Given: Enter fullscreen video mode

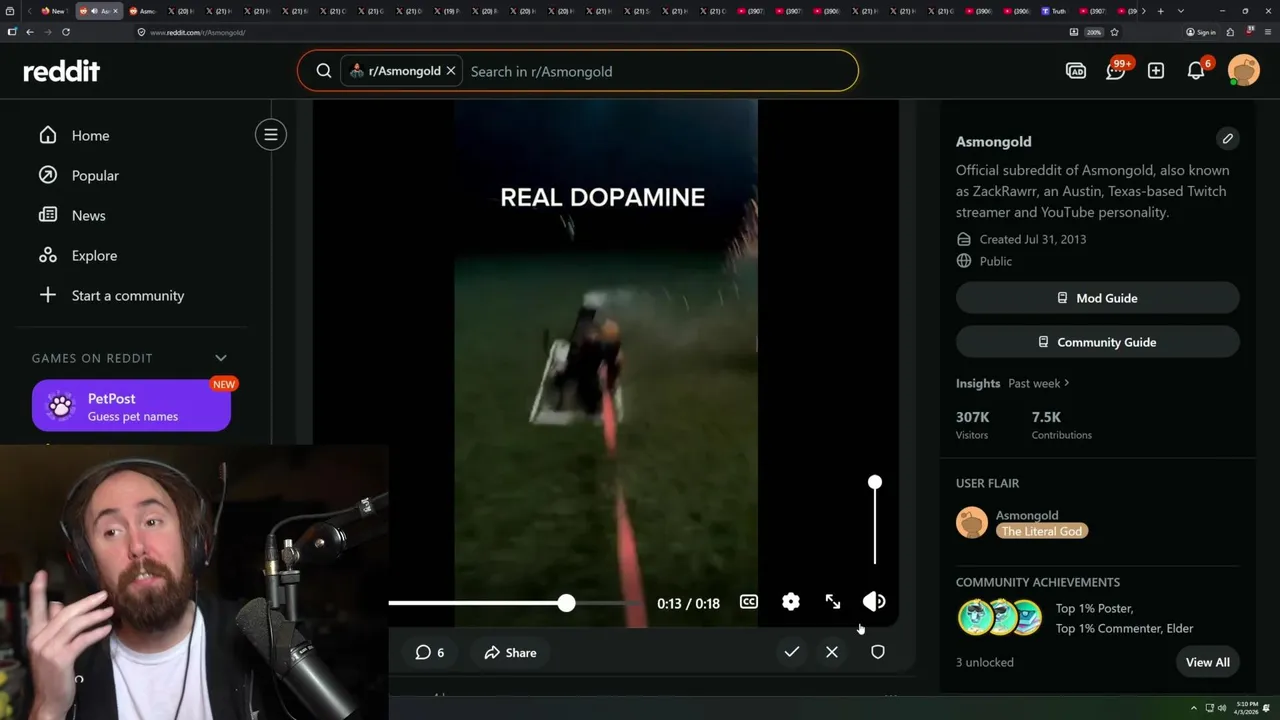Looking at the screenshot, I should click(833, 602).
